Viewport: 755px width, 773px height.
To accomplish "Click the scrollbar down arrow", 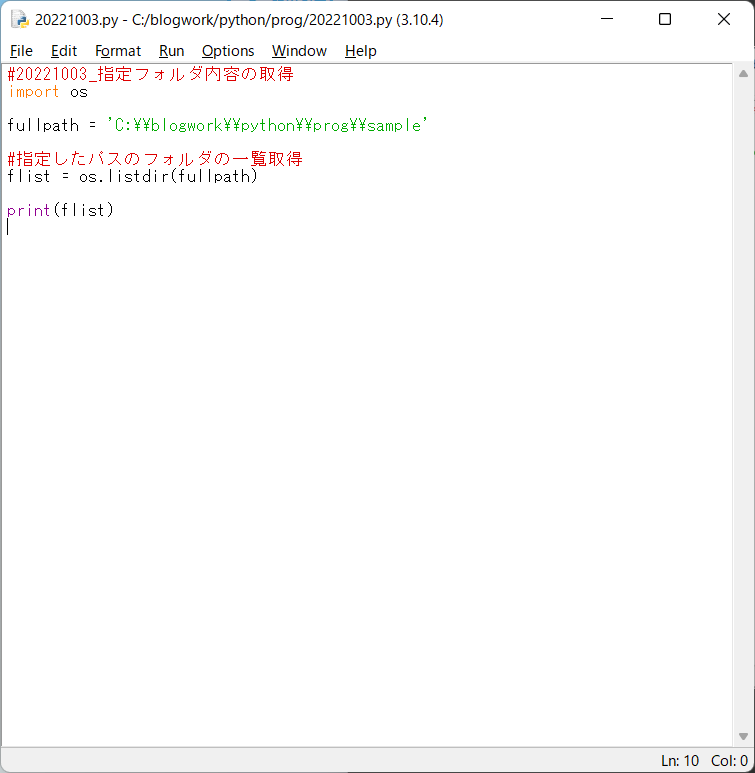I will click(x=743, y=737).
